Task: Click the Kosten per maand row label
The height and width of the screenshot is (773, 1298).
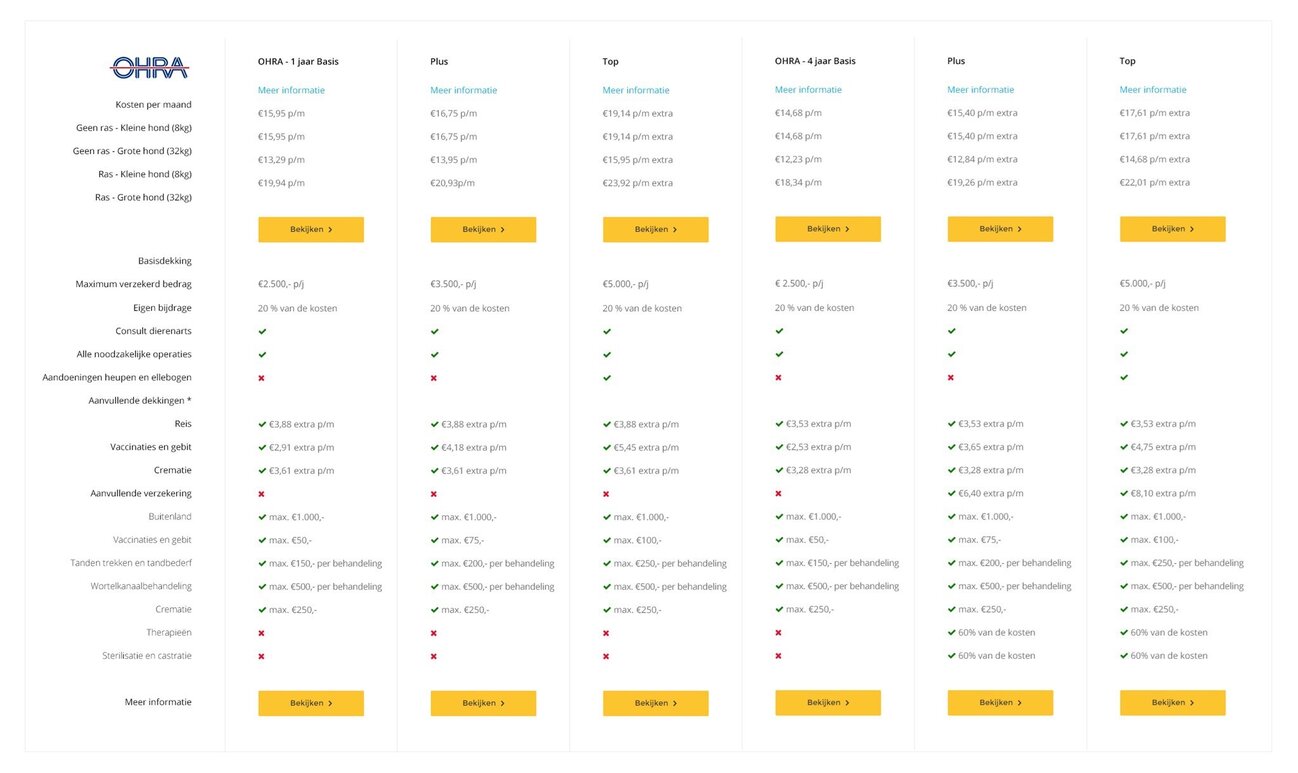Action: click(153, 104)
